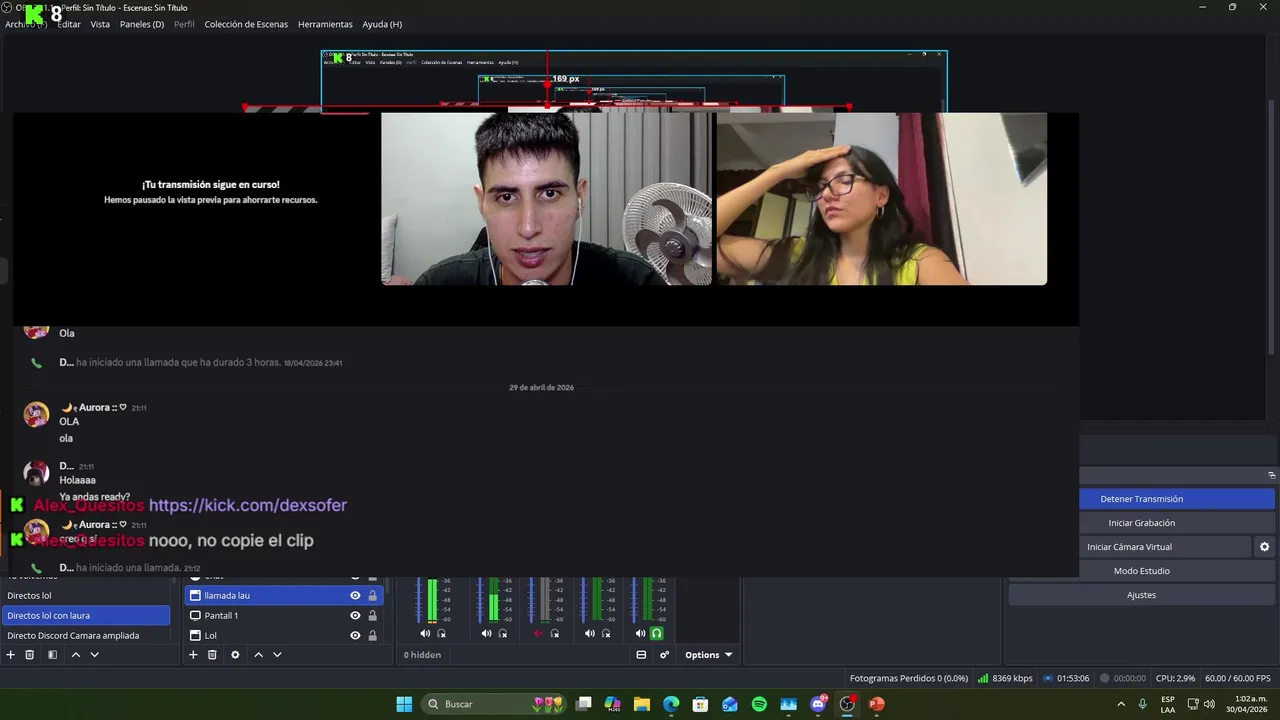
Task: Click the CPU: 2.9% status text
Action: [1175, 678]
